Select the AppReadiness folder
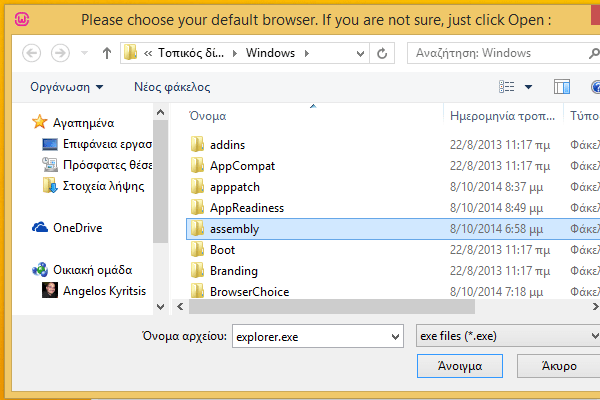This screenshot has width=600, height=400. coord(247,208)
